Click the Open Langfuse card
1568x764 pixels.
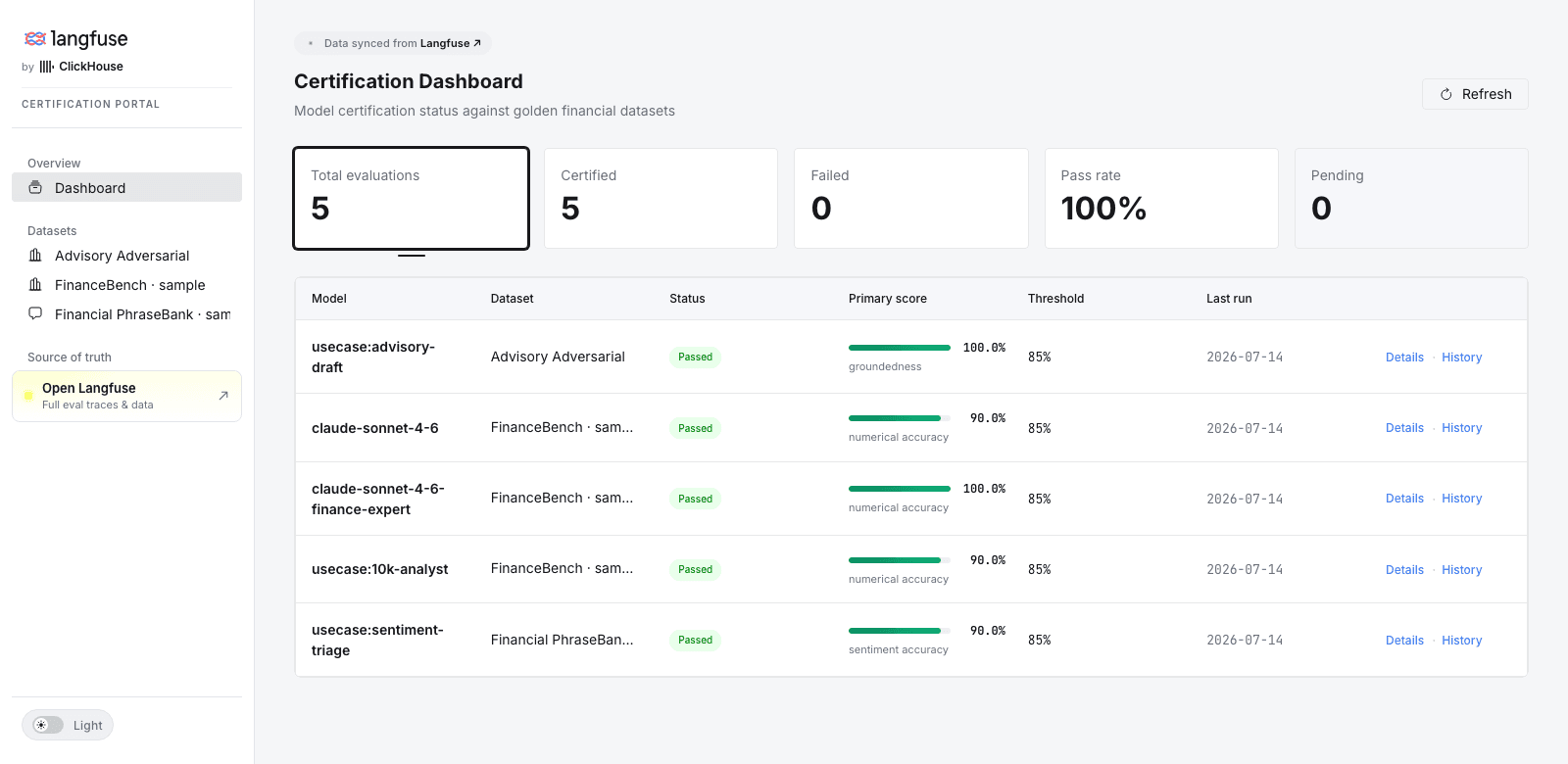click(126, 396)
